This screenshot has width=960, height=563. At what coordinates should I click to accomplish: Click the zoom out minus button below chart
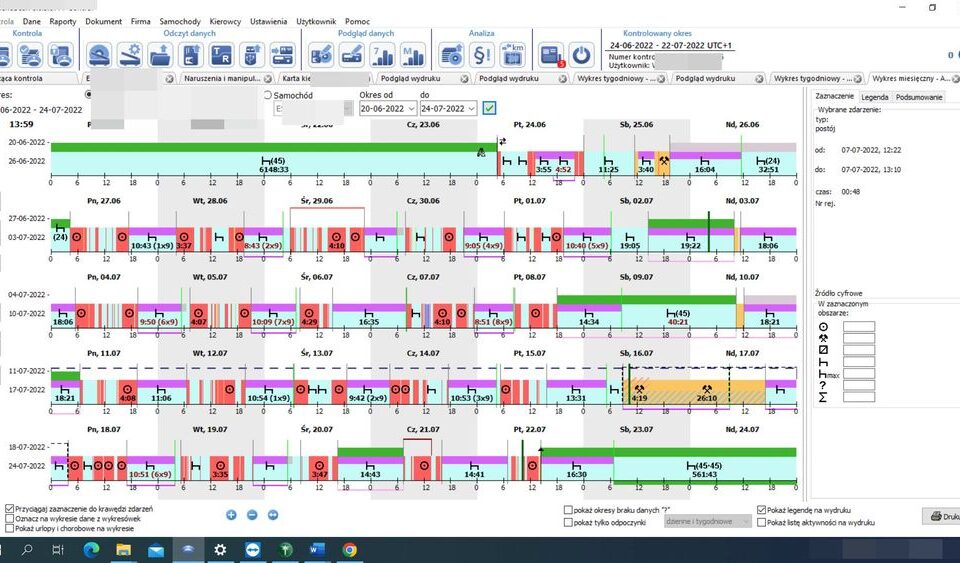pos(252,515)
